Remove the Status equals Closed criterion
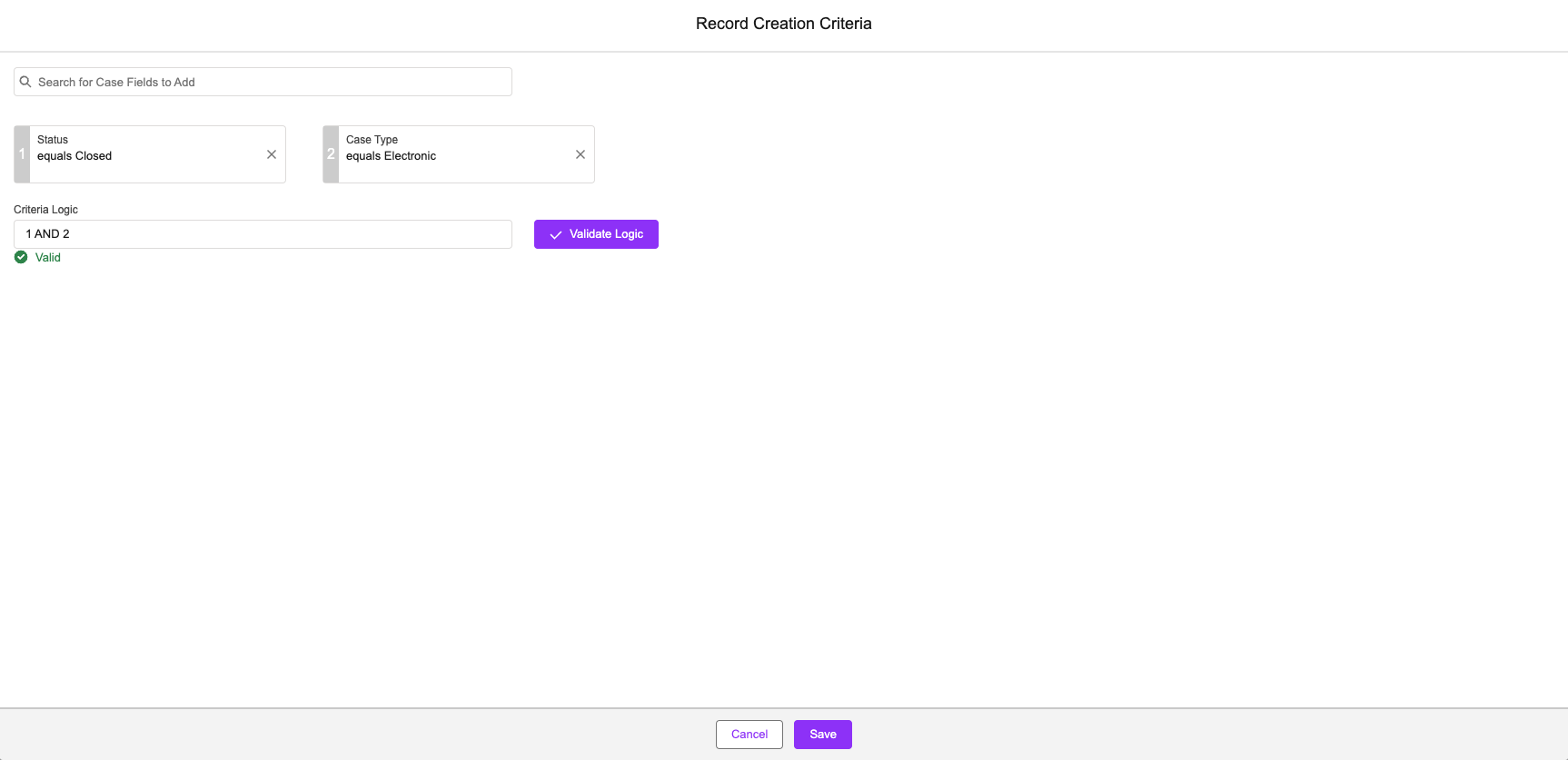 click(272, 154)
